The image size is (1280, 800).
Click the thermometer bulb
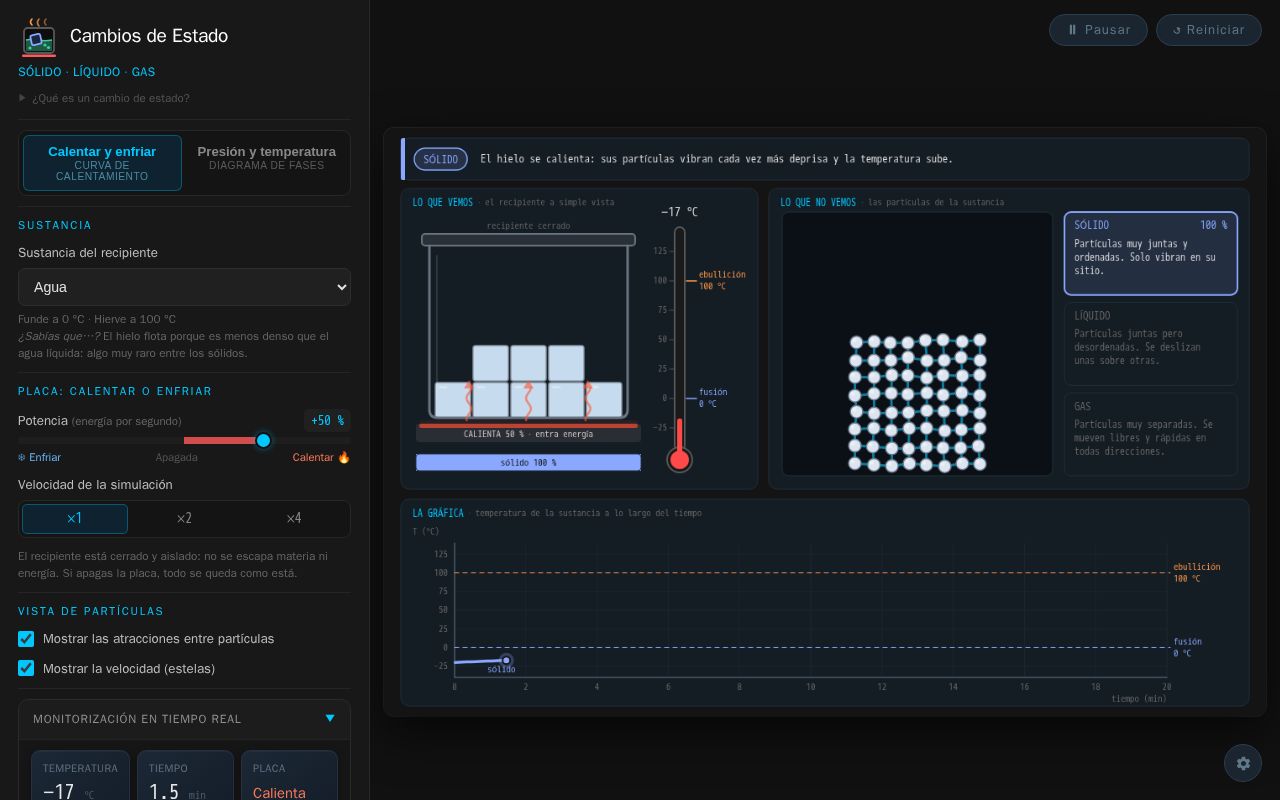pos(680,460)
